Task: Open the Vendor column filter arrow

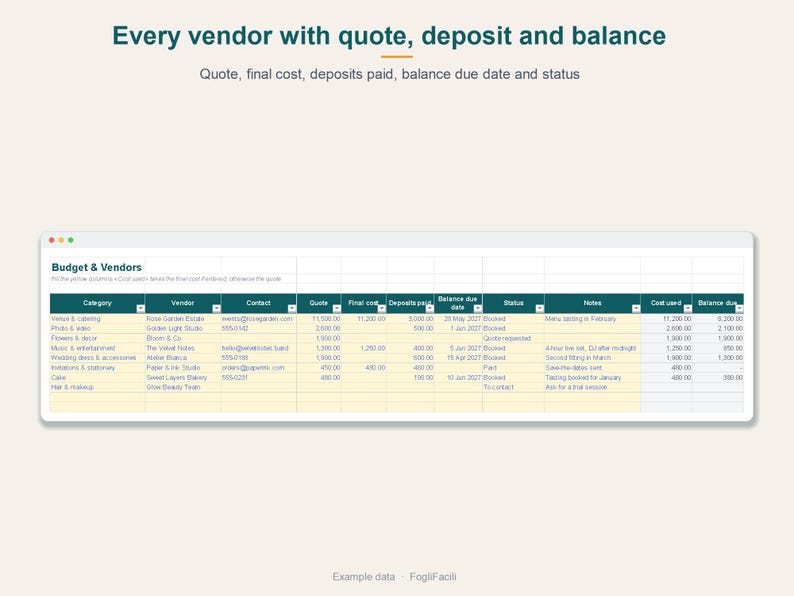Action: [x=216, y=309]
